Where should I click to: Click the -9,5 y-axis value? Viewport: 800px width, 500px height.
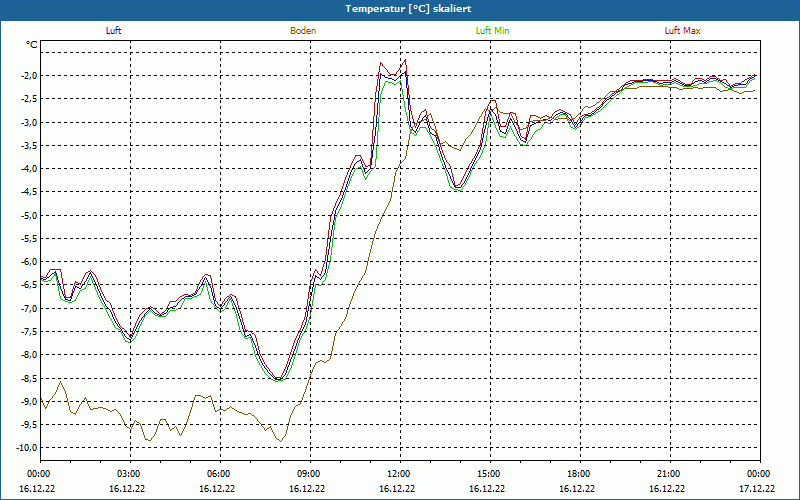point(30,424)
